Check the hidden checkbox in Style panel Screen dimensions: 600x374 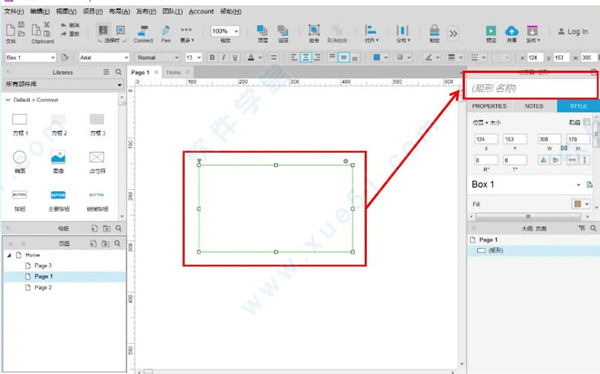(x=587, y=122)
